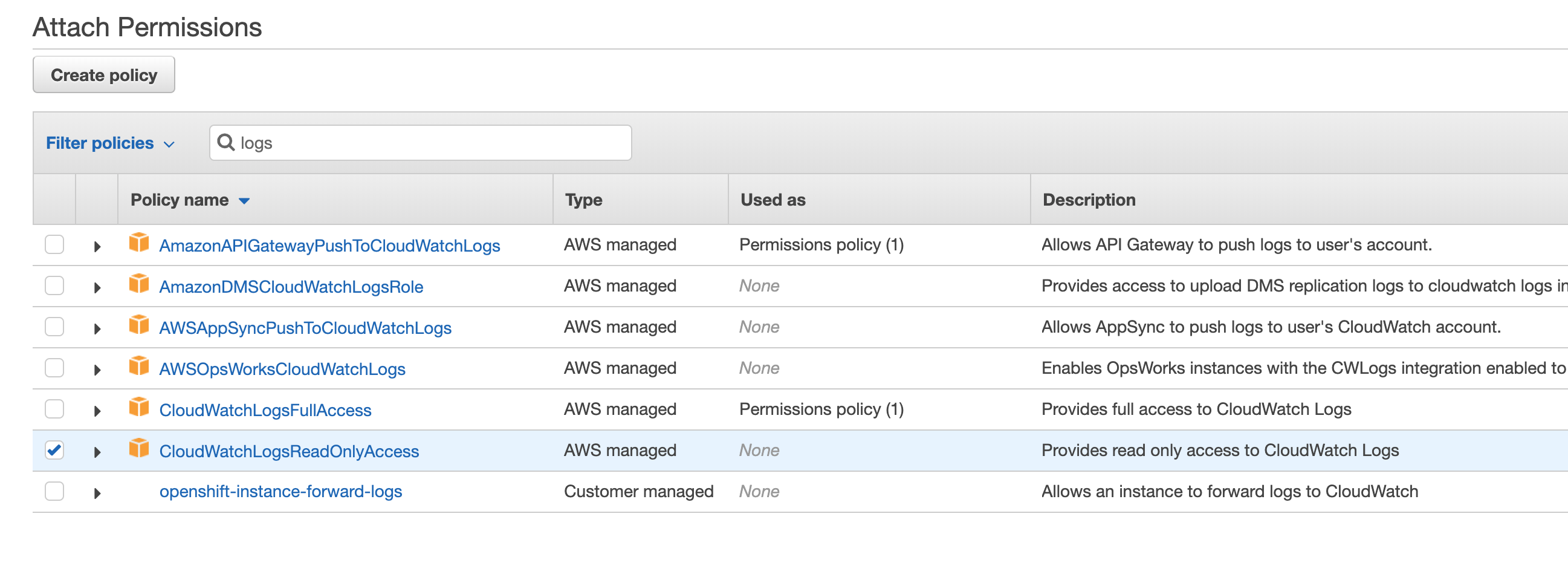
Task: Open the CloudWatchLogsReadOnlyAccess policy link
Action: (x=289, y=451)
